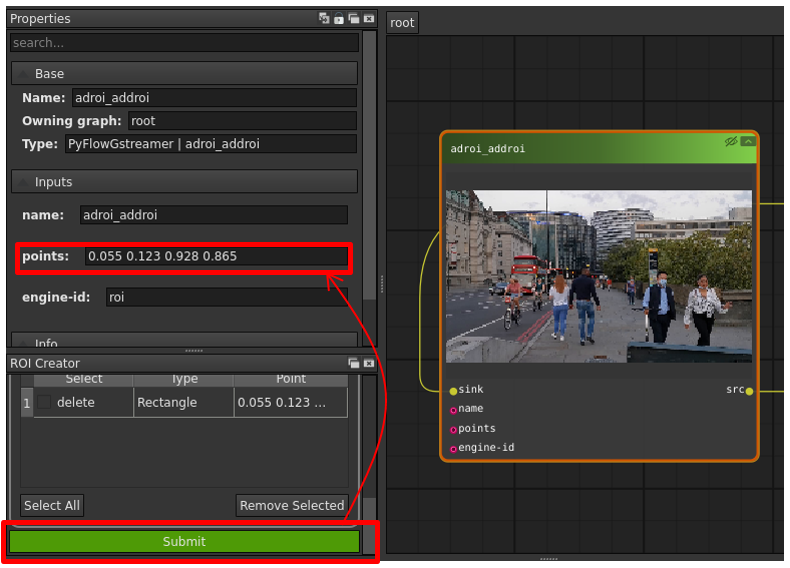This screenshot has width=790, height=568.
Task: Float the Properties panel
Action: [354, 19]
